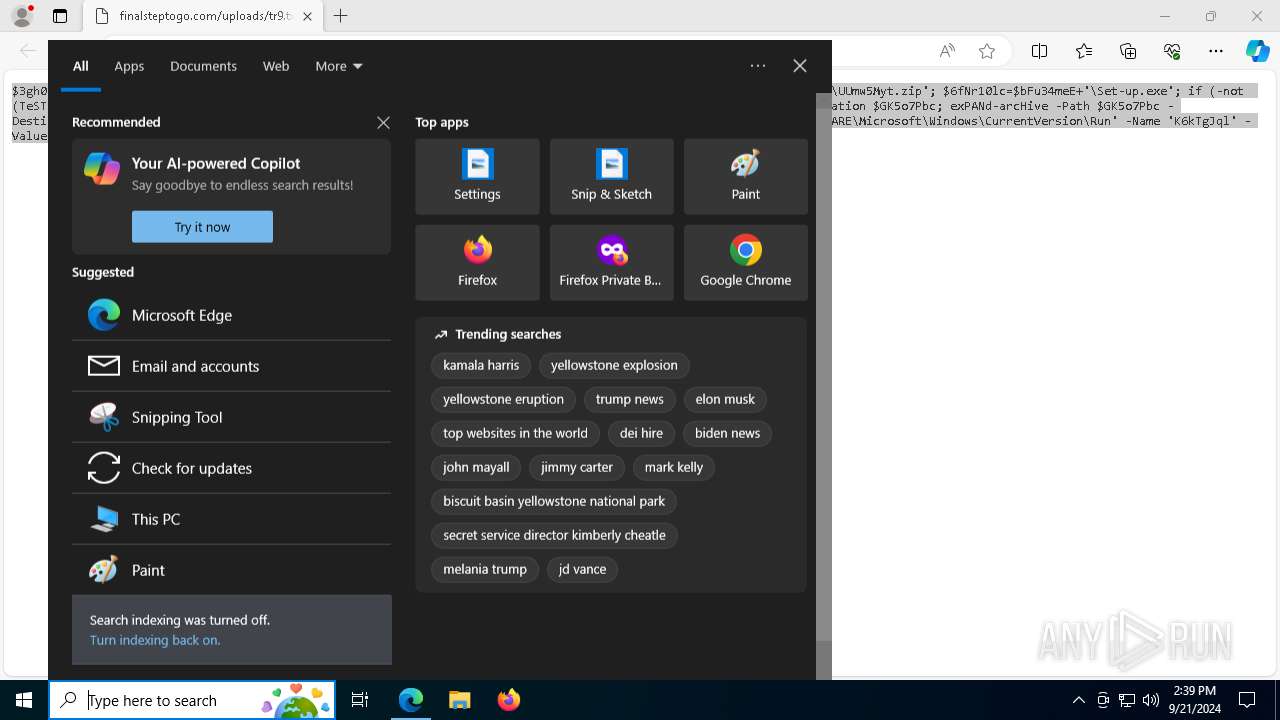Viewport: 1280px width, 720px height.
Task: Search secret service director kimberly cheatle
Action: (x=554, y=535)
